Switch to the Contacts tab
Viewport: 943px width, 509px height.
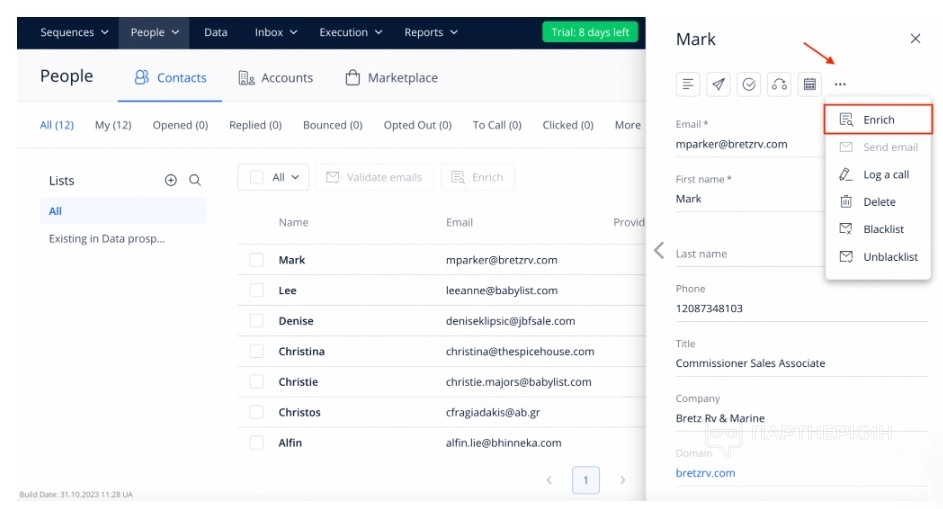[170, 78]
